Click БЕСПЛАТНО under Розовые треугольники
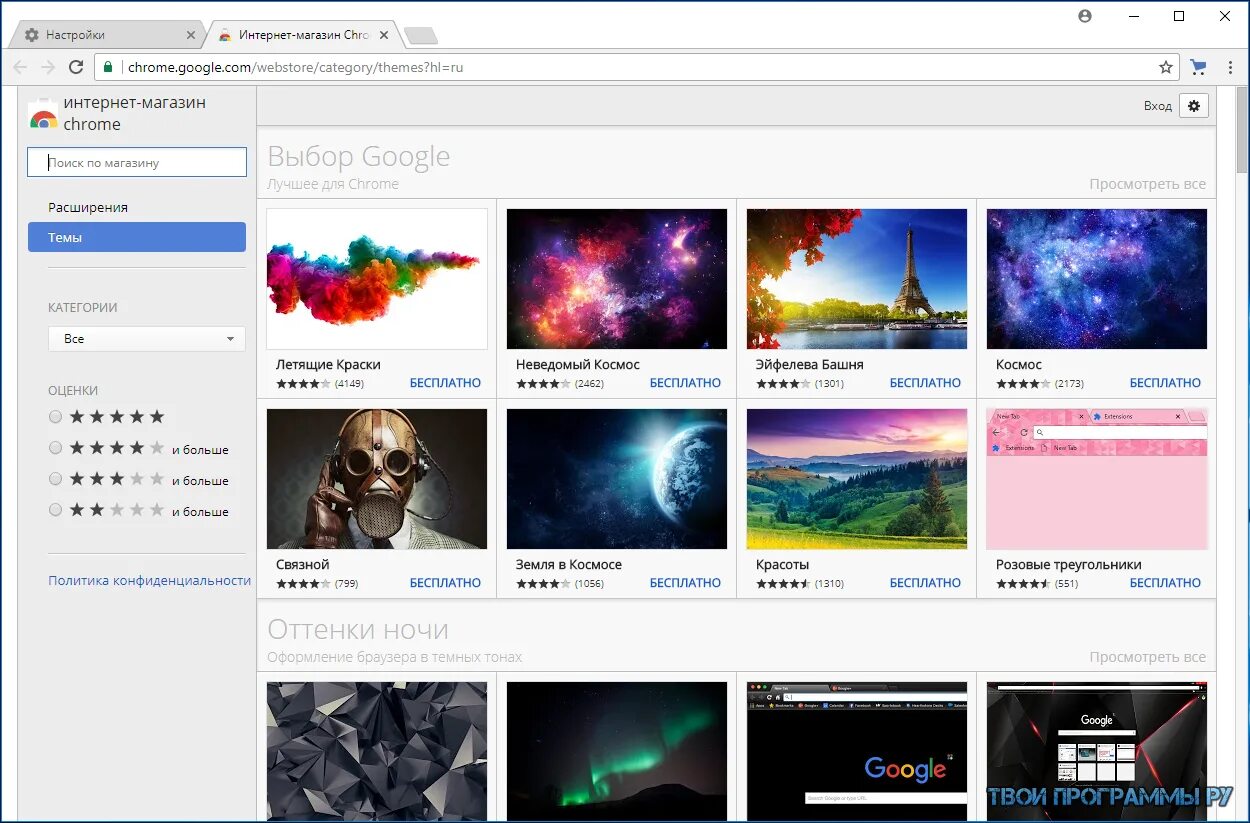Screen dimensions: 1250x823 (1165, 583)
